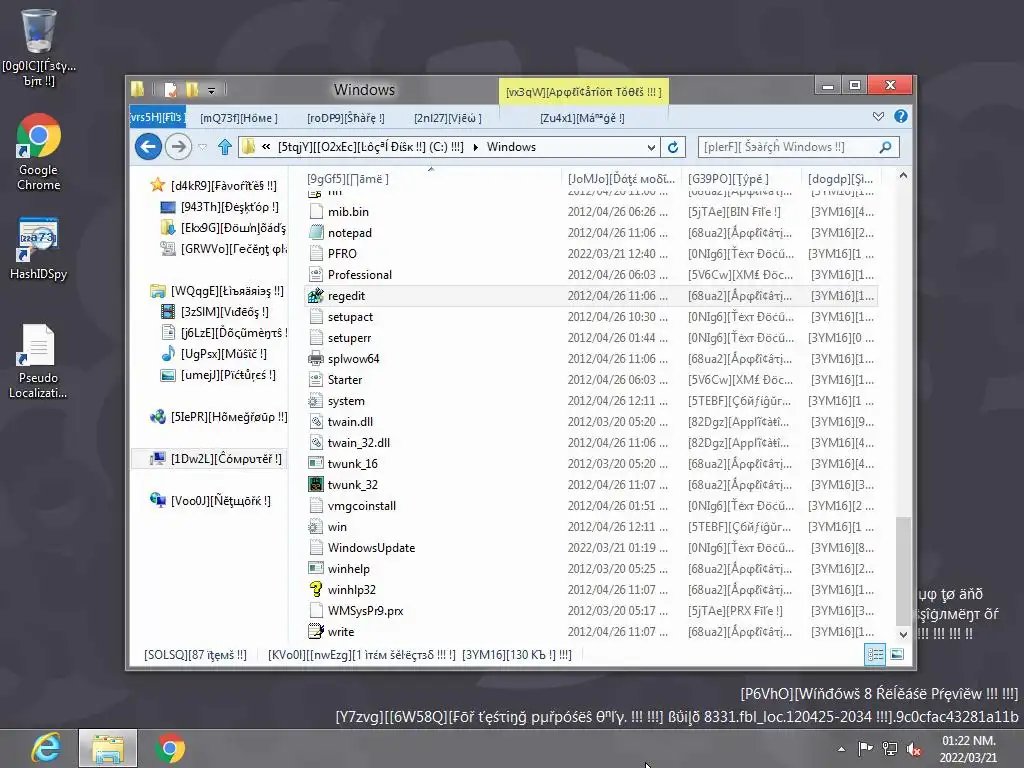Open the Share ribbon tab
This screenshot has width=1024, height=768.
[x=345, y=118]
